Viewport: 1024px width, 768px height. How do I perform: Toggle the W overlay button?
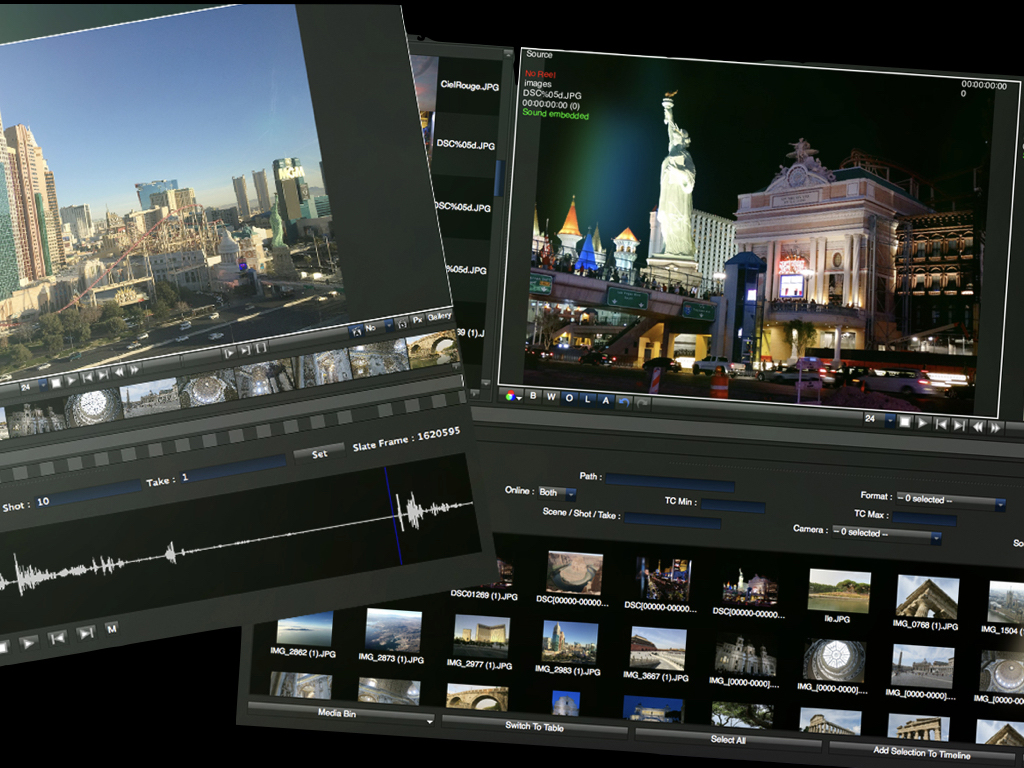coord(551,398)
